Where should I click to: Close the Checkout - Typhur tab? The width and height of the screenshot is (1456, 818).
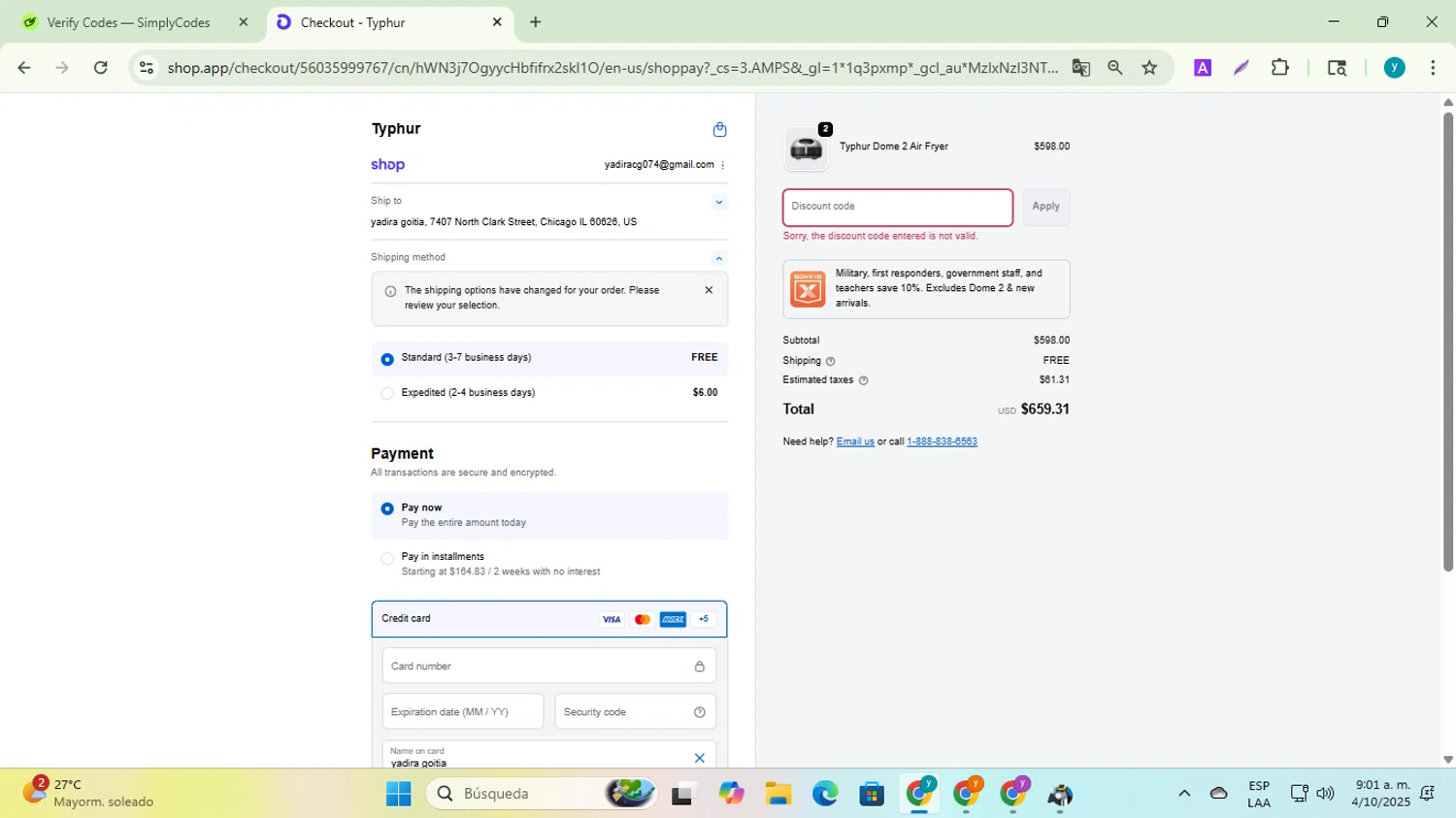click(497, 22)
